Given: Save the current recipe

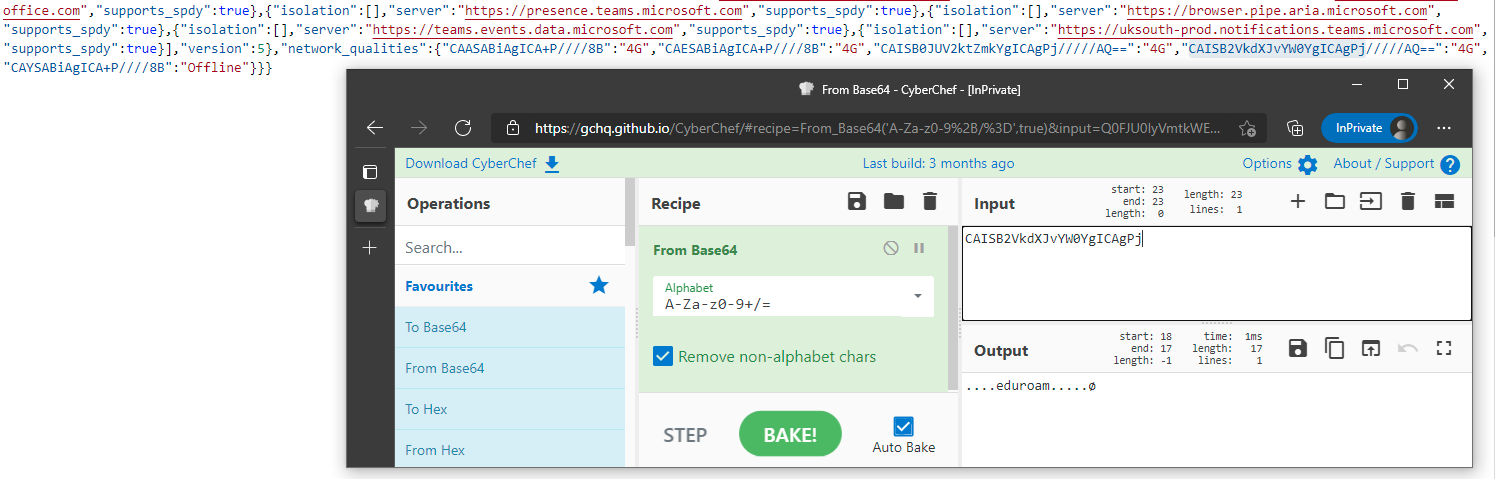Looking at the screenshot, I should 856,202.
